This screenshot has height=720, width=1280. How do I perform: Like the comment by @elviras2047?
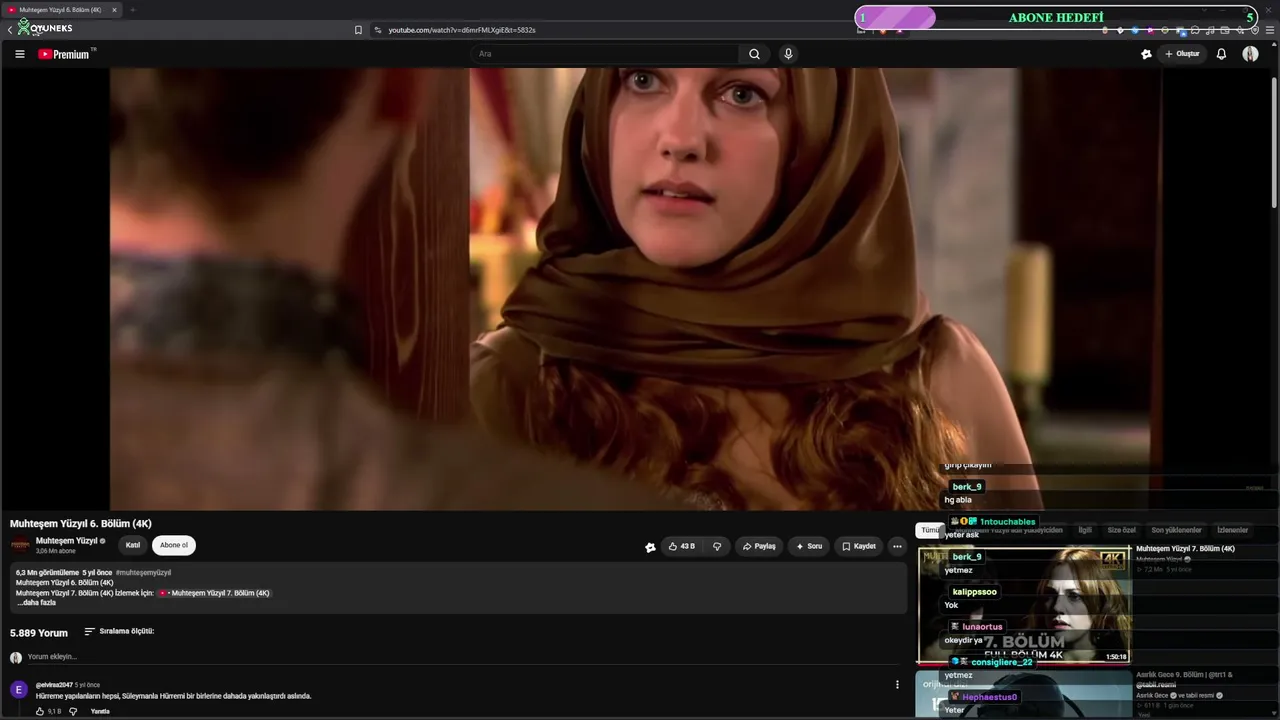click(40, 712)
